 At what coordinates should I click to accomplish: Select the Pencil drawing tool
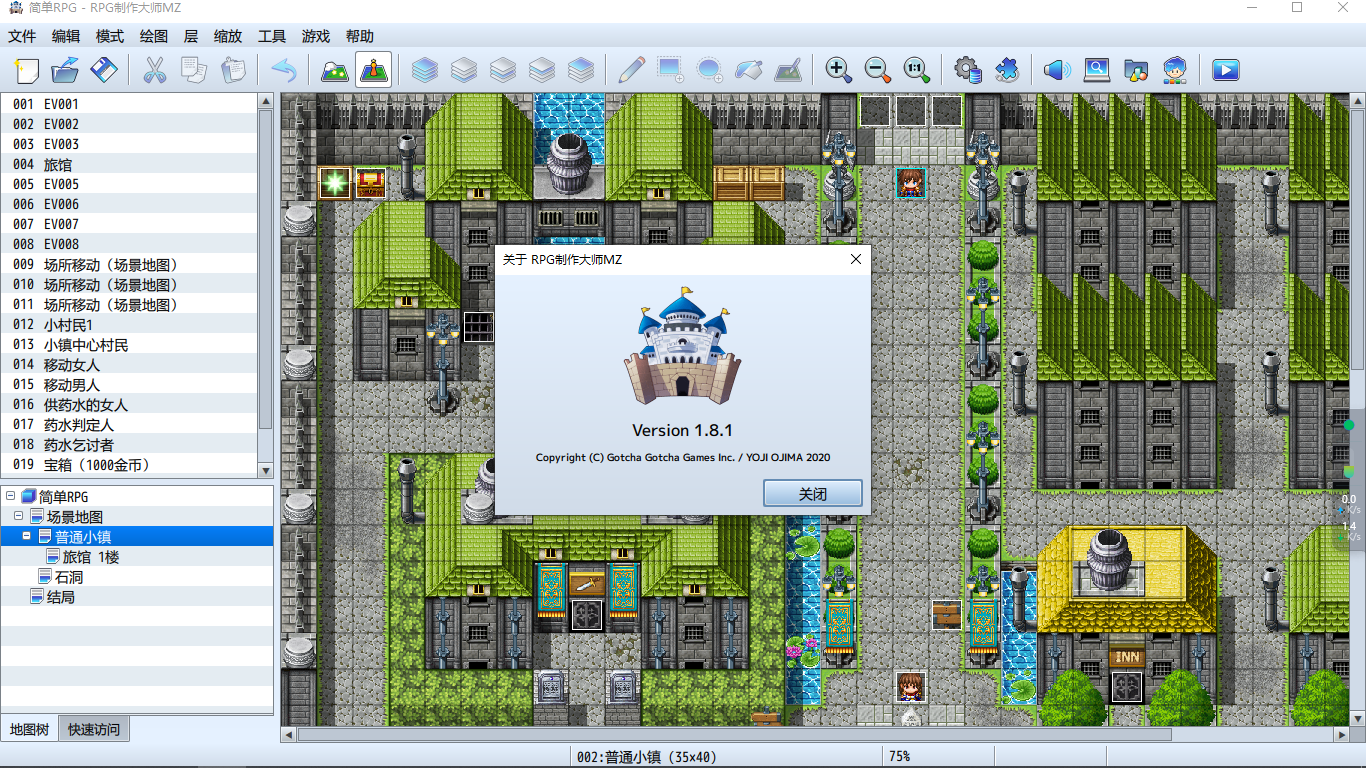(631, 70)
